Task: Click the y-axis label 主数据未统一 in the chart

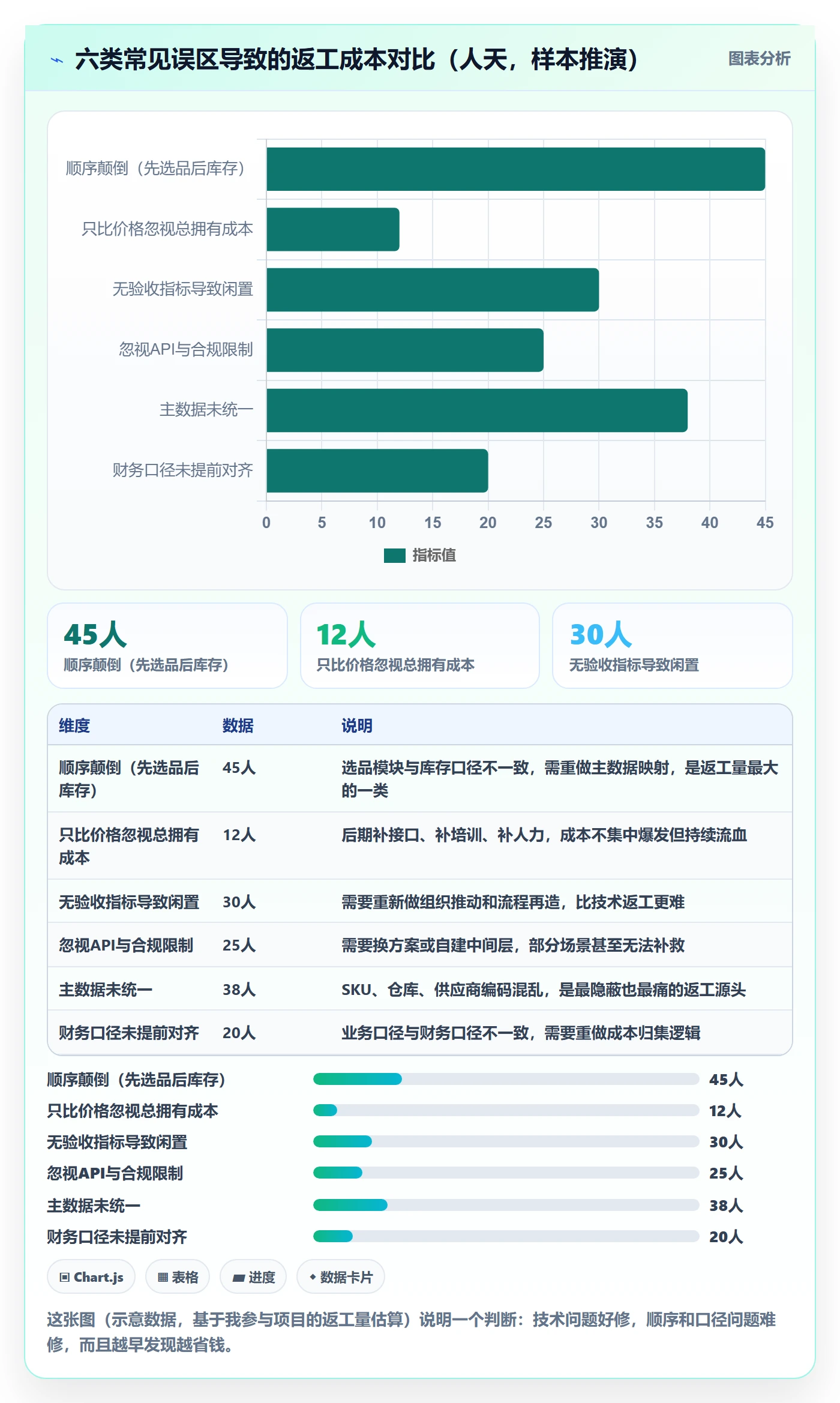Action: click(x=206, y=410)
